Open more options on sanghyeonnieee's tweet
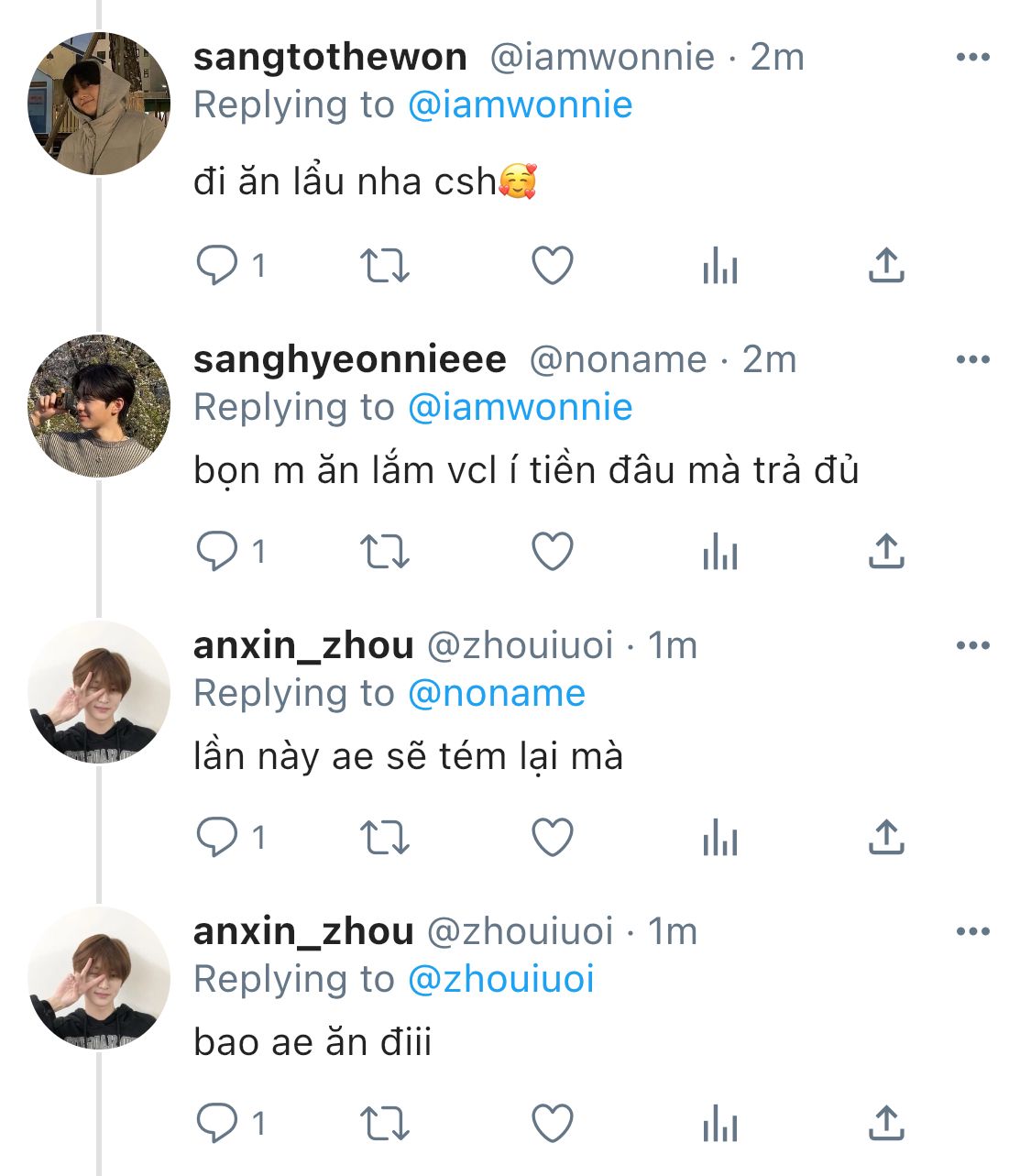 pyautogui.click(x=972, y=359)
